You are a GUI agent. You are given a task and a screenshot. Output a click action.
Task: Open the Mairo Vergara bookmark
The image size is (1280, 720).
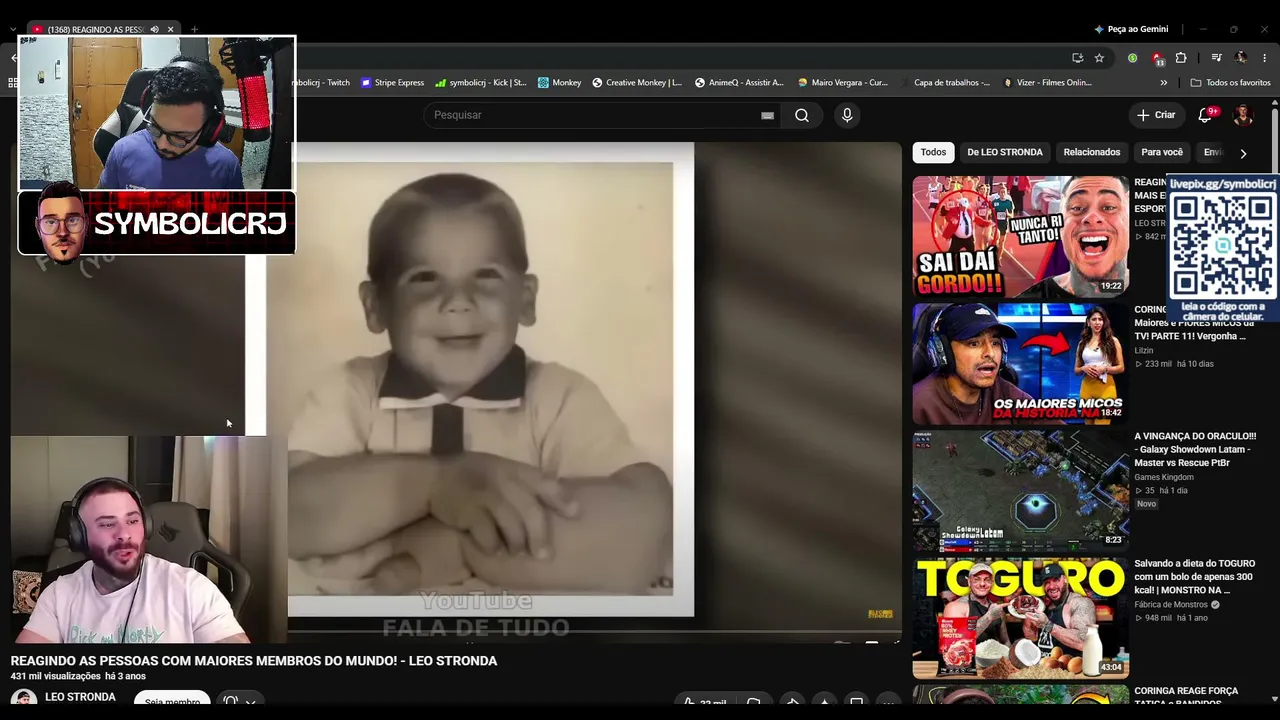coord(842,83)
